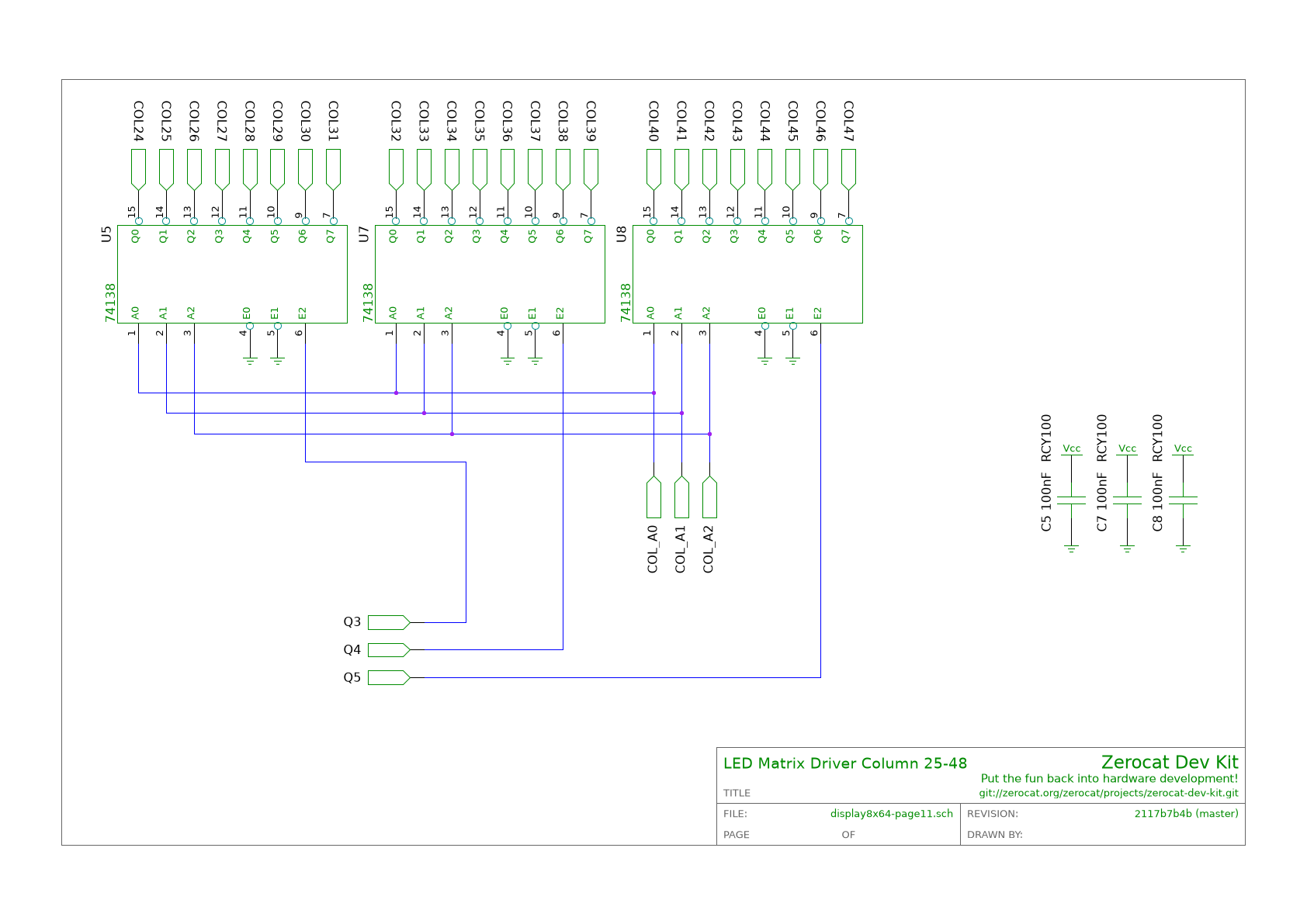Click the 'Zerocat Dev Kit' heading
The width and height of the screenshot is (1307, 924).
pos(1170,762)
